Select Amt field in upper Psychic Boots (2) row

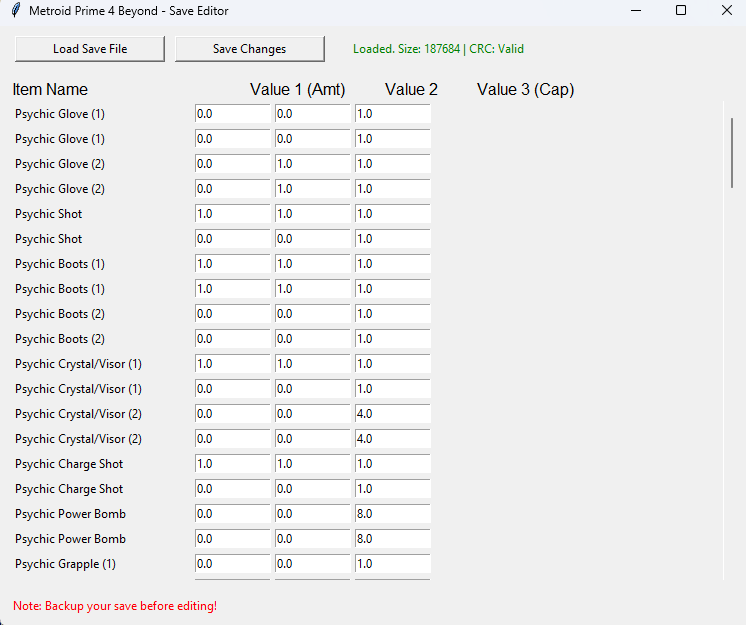(x=232, y=314)
